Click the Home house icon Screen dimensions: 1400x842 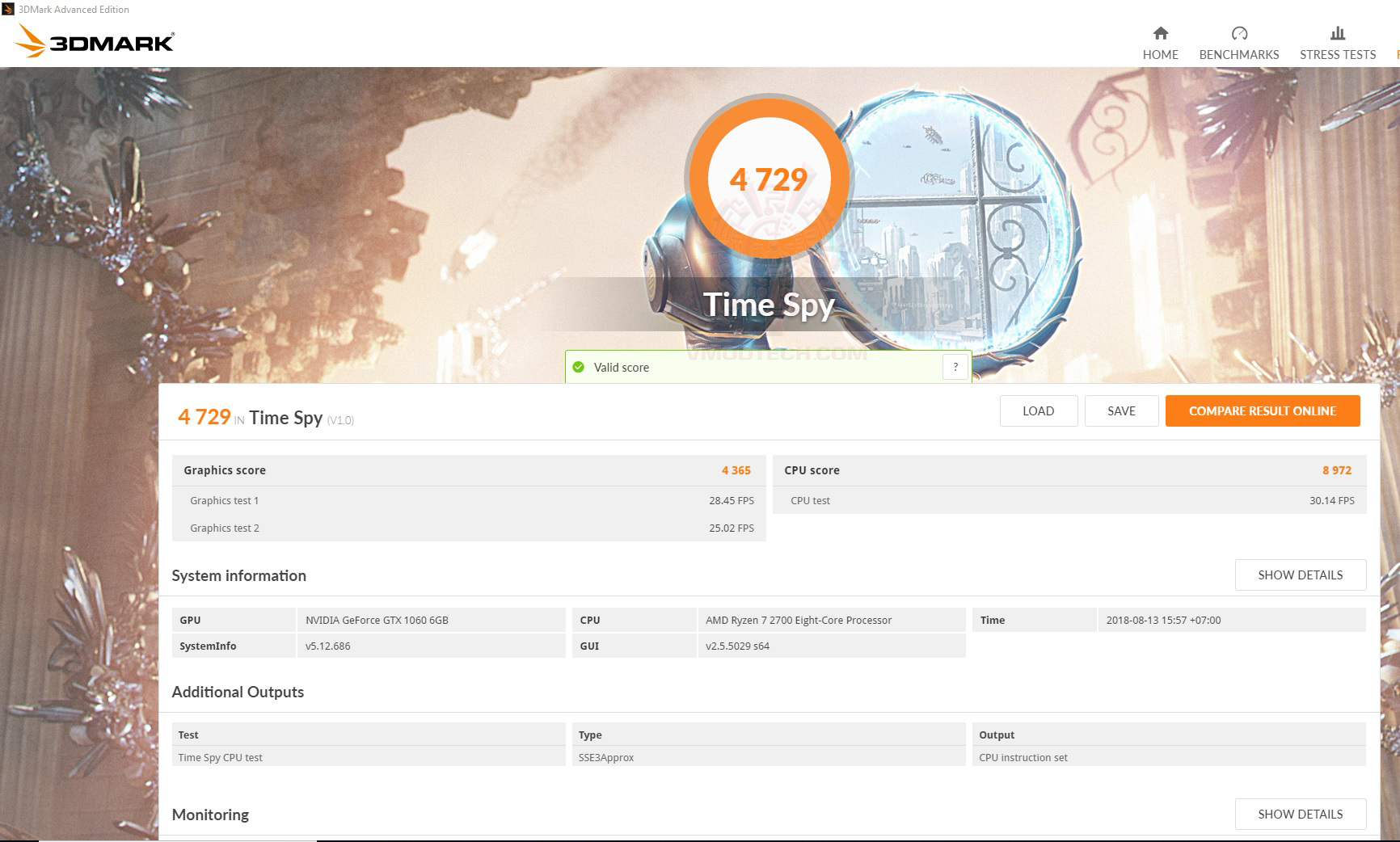[x=1160, y=33]
